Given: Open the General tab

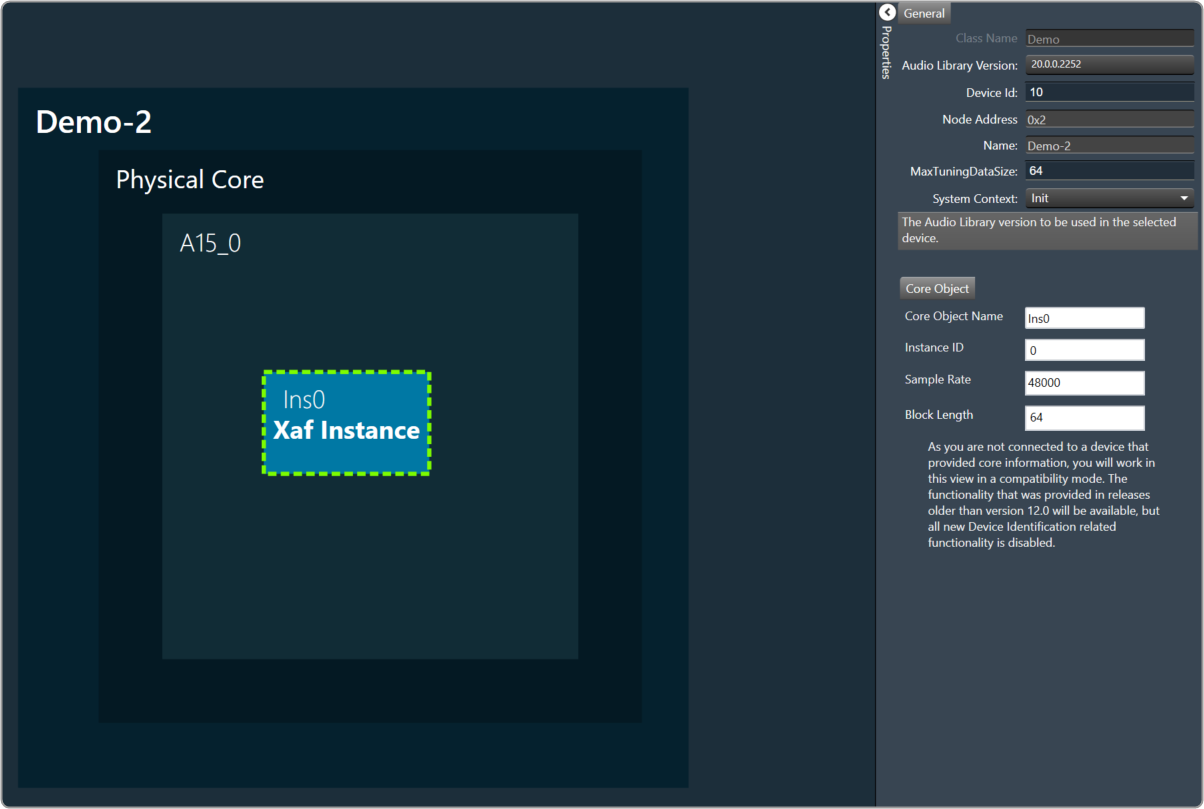Looking at the screenshot, I should click(x=925, y=13).
